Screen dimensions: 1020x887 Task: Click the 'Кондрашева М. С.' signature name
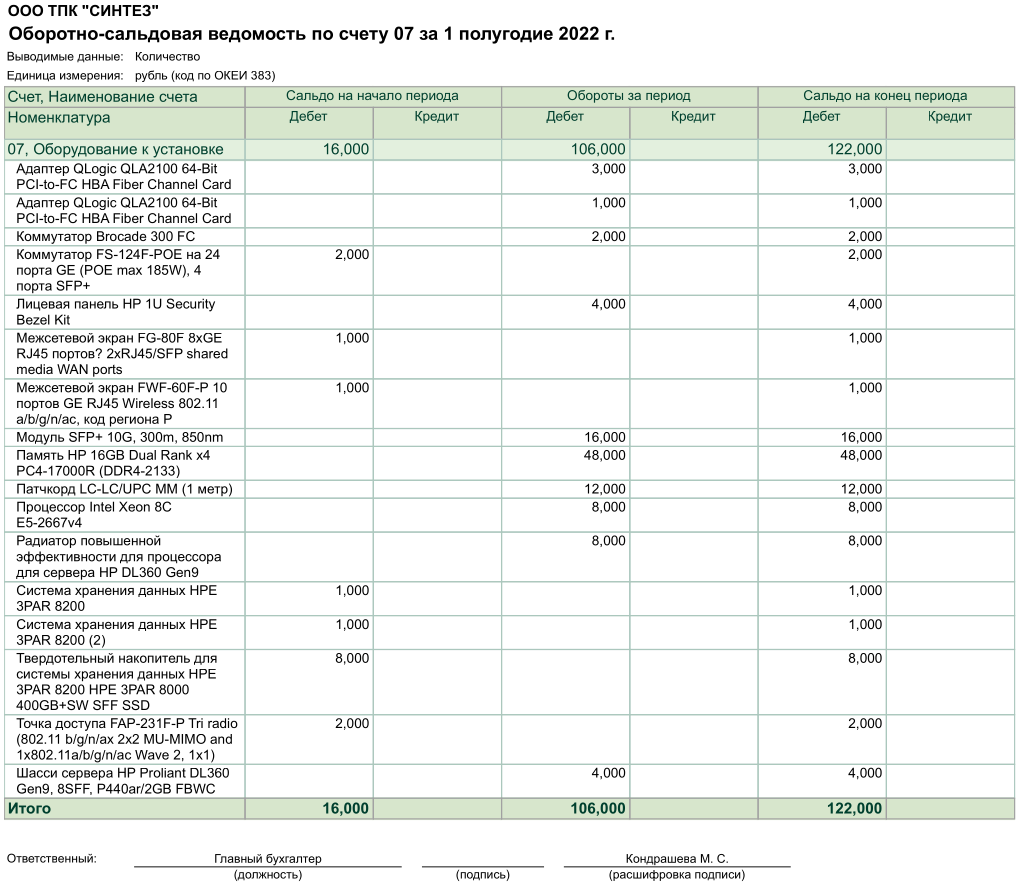click(x=677, y=858)
